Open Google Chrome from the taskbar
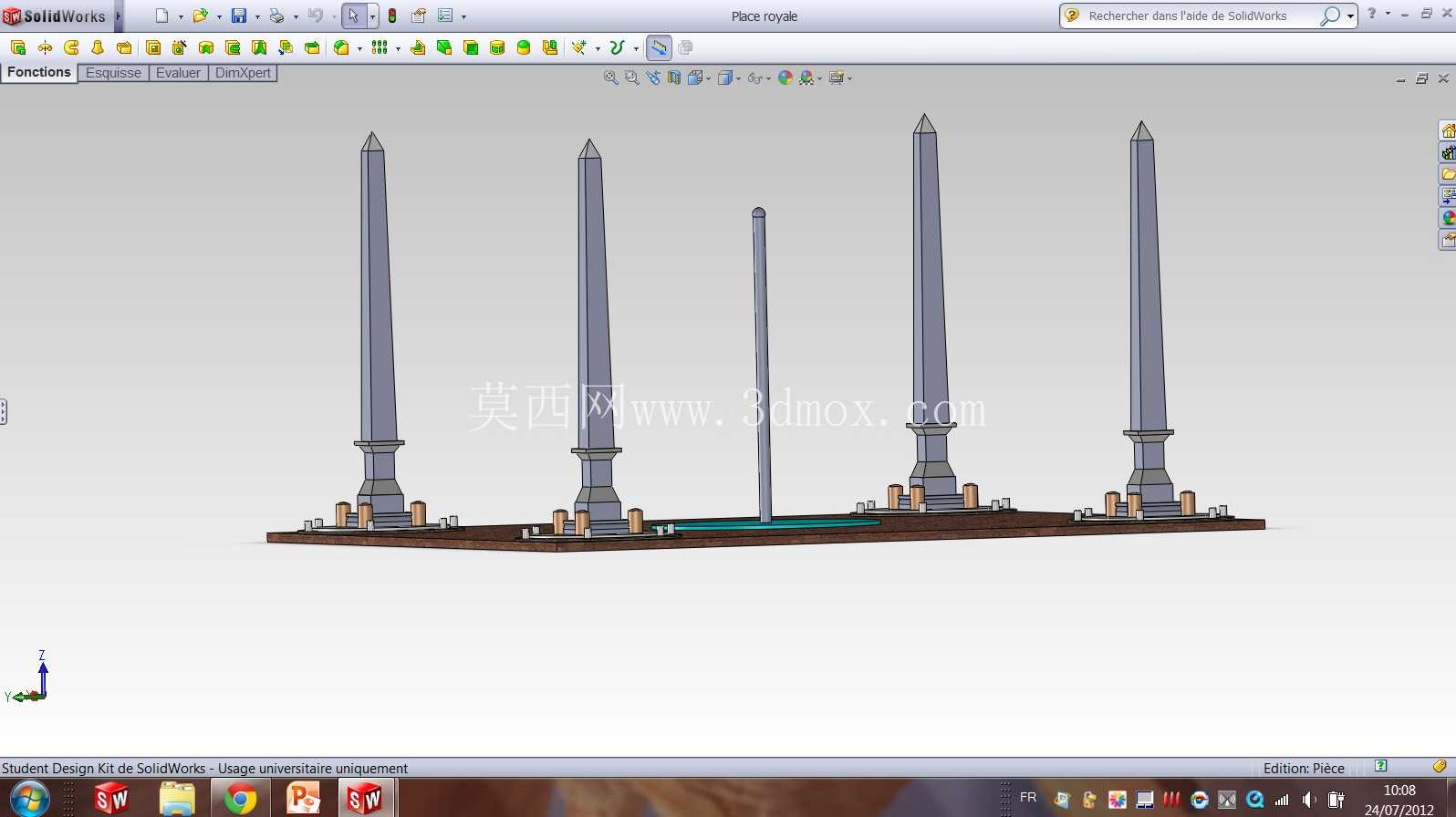This screenshot has height=817, width=1456. pos(240,799)
